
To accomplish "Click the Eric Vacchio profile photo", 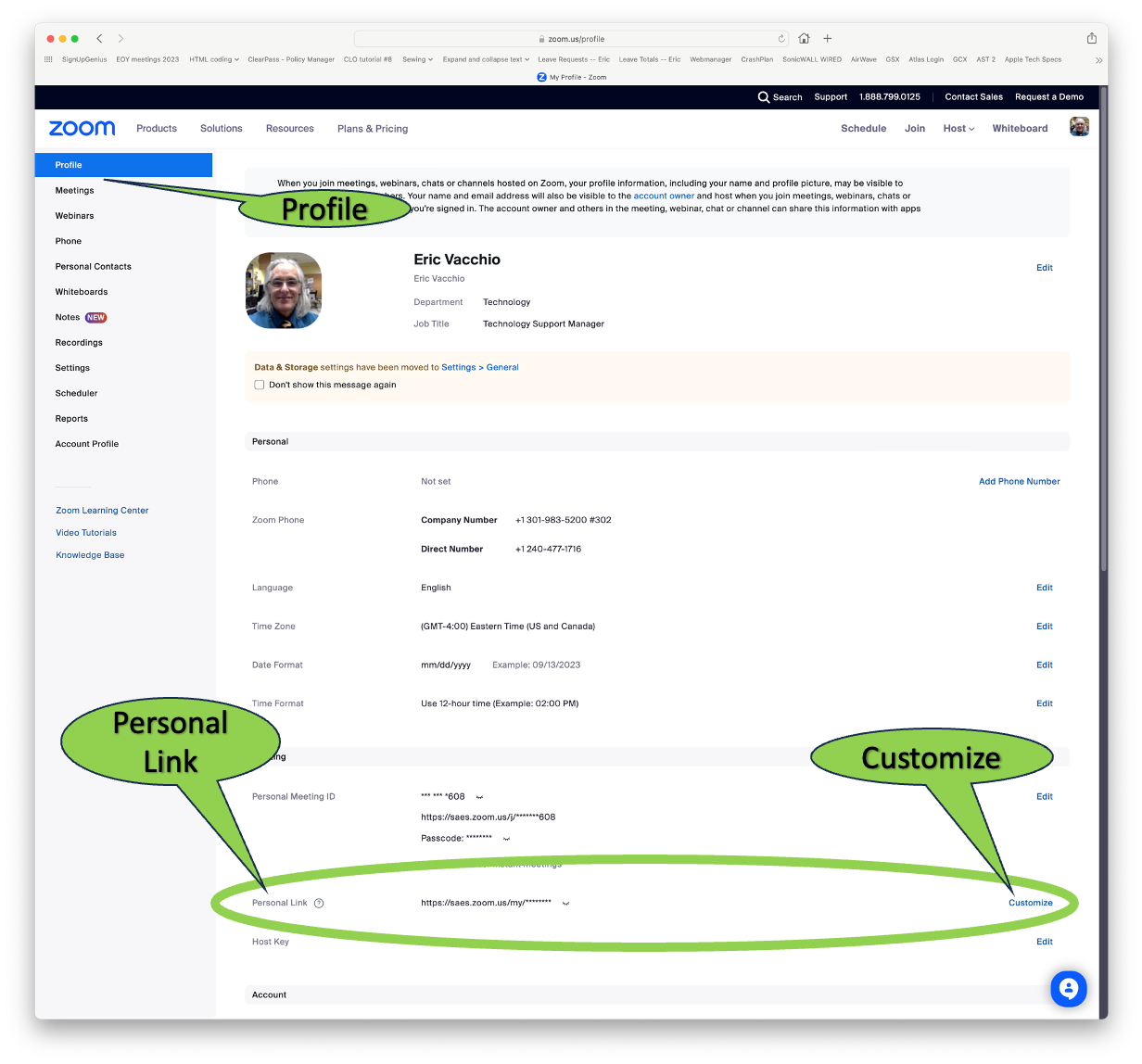I will (x=284, y=290).
